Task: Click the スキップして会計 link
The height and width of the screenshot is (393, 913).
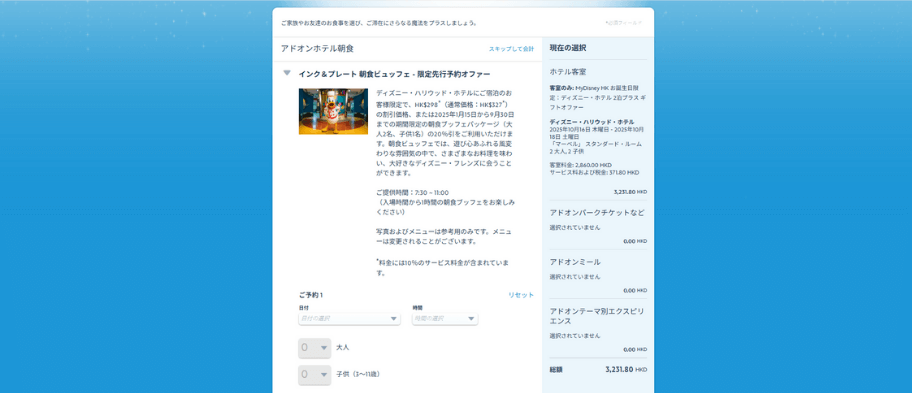Action: [x=511, y=49]
